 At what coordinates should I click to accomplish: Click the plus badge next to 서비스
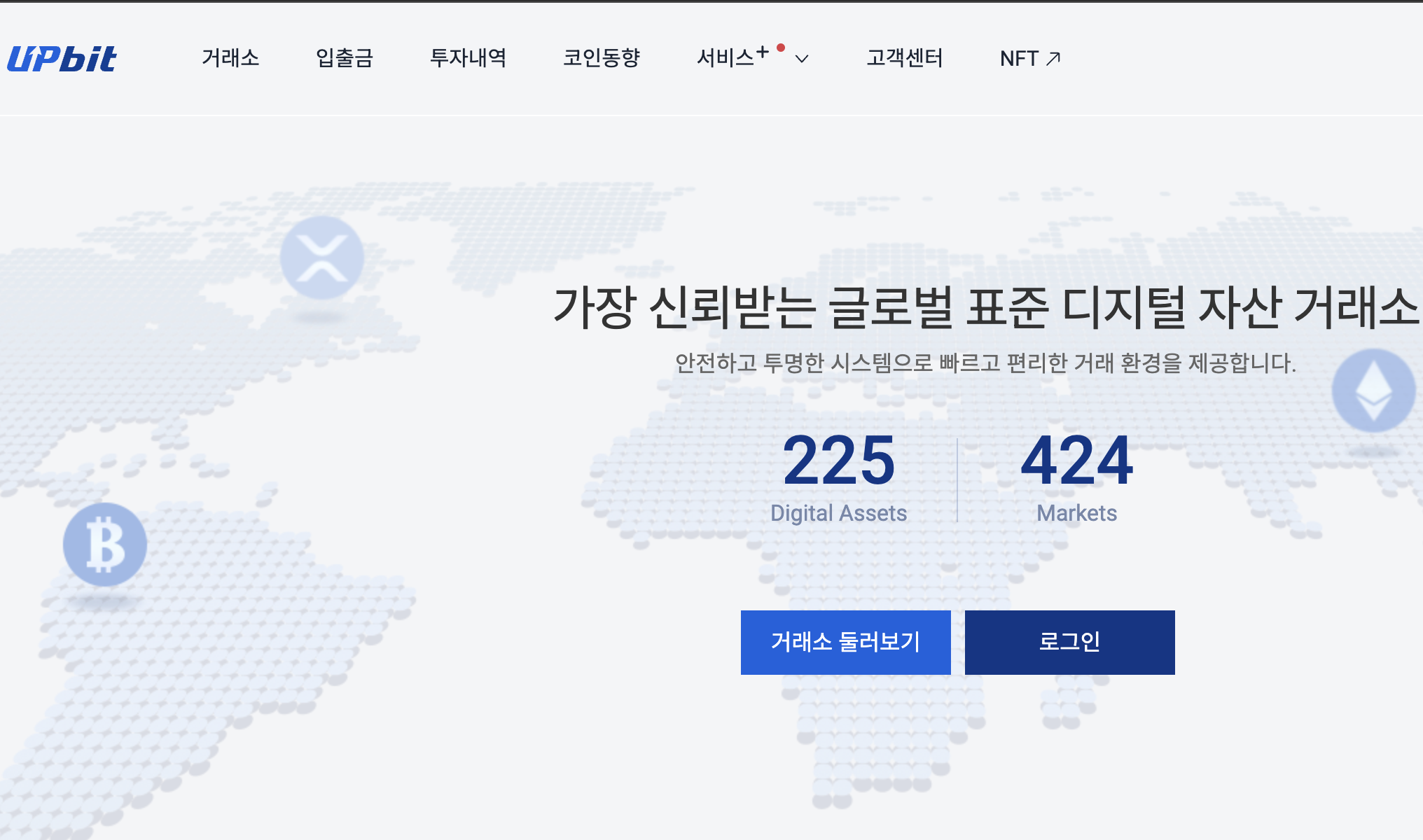point(763,50)
